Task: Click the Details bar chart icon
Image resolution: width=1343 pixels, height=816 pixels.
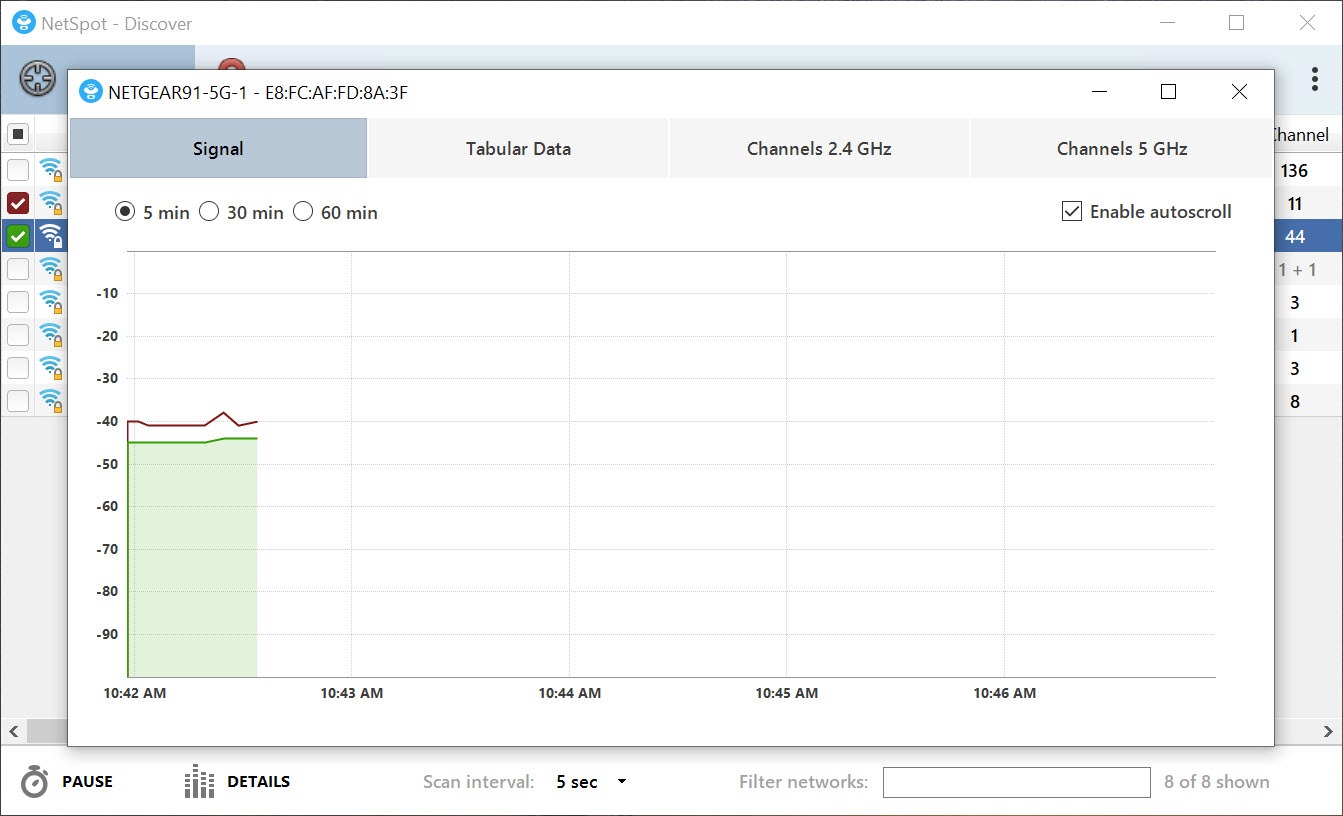Action: click(x=200, y=782)
